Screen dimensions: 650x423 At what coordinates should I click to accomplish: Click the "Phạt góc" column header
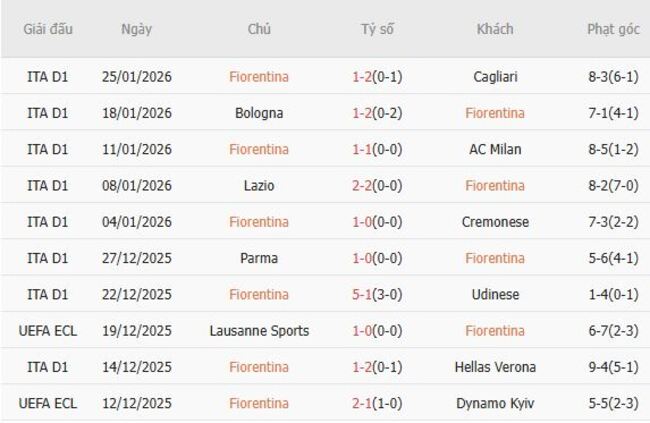click(x=613, y=29)
